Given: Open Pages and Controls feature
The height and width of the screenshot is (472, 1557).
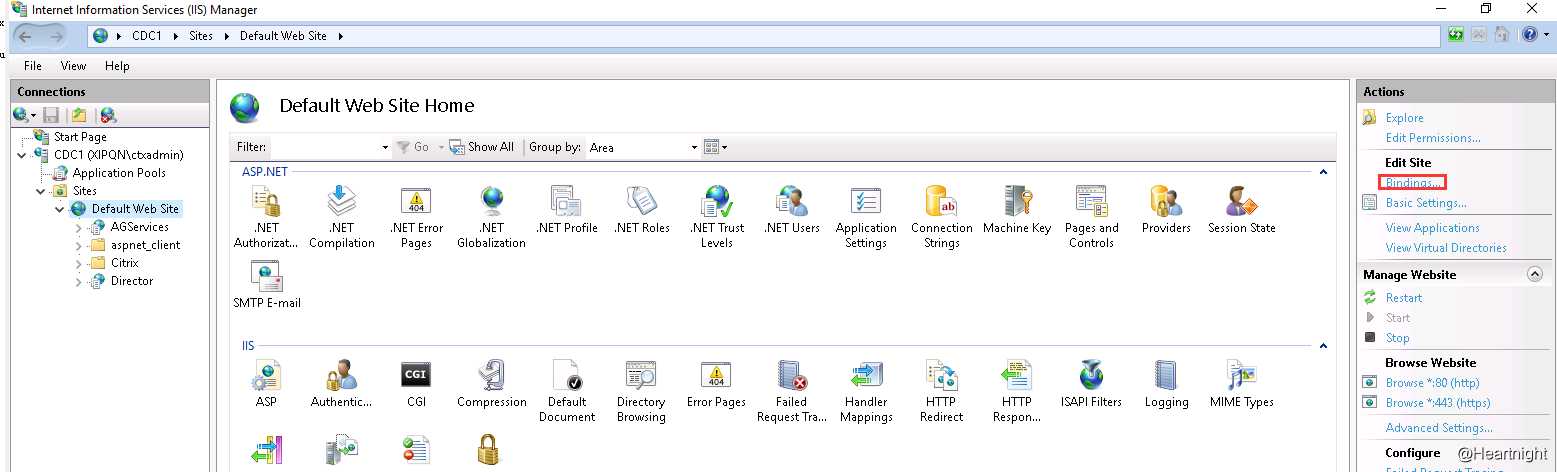Looking at the screenshot, I should click(1091, 217).
